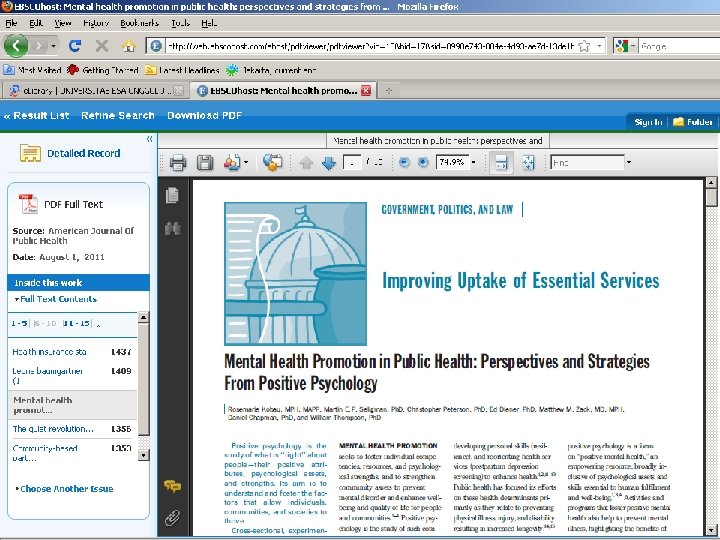Click Most Visited bookmark

tap(32, 70)
